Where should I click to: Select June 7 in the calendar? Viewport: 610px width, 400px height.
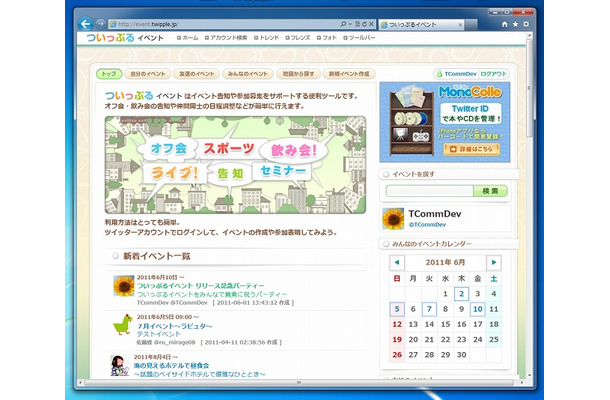(x=429, y=309)
